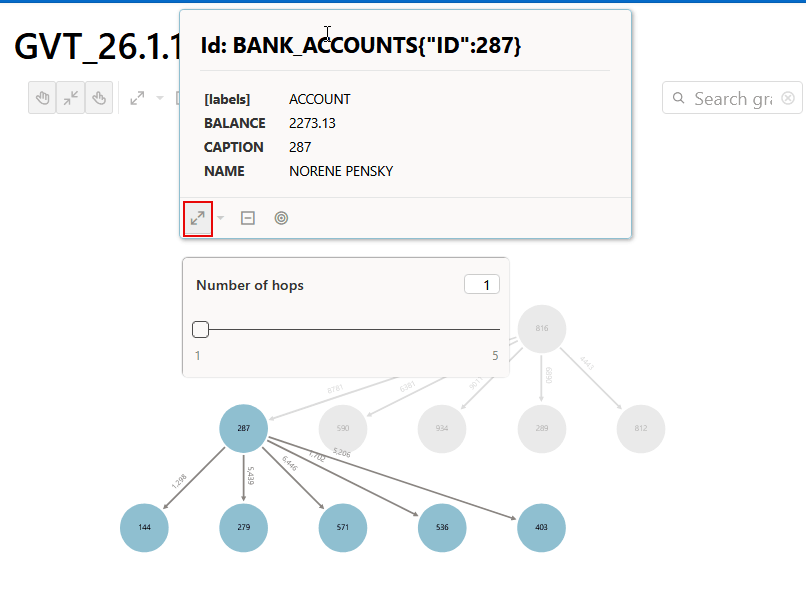Click the NORENE PENSKY name value

(x=341, y=171)
